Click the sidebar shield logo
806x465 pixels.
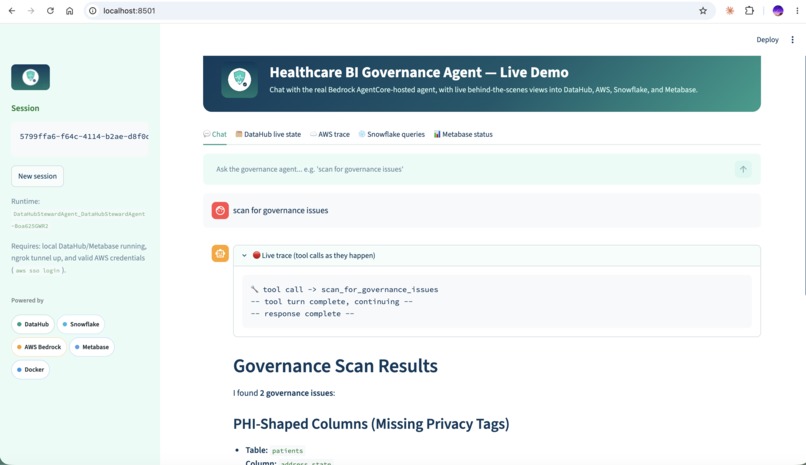coord(30,77)
